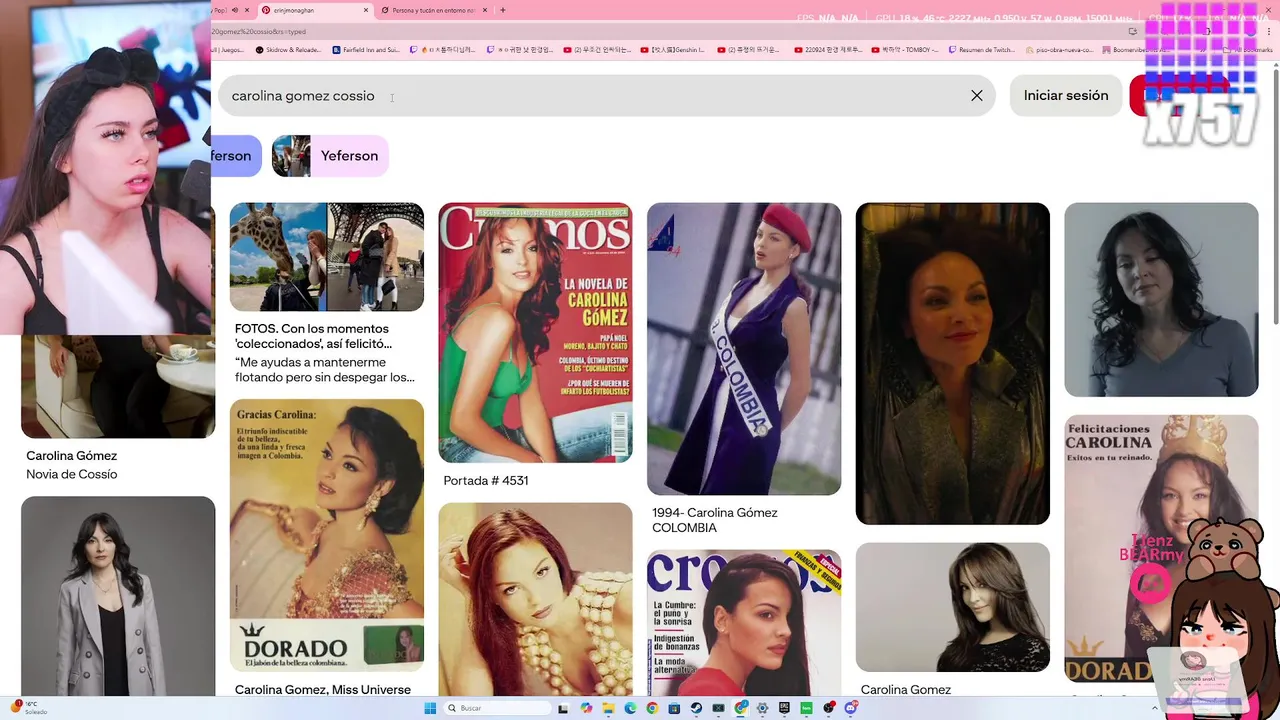Select the erinjmonaghan Pinterest tab
This screenshot has height=720, width=1280.
click(315, 10)
